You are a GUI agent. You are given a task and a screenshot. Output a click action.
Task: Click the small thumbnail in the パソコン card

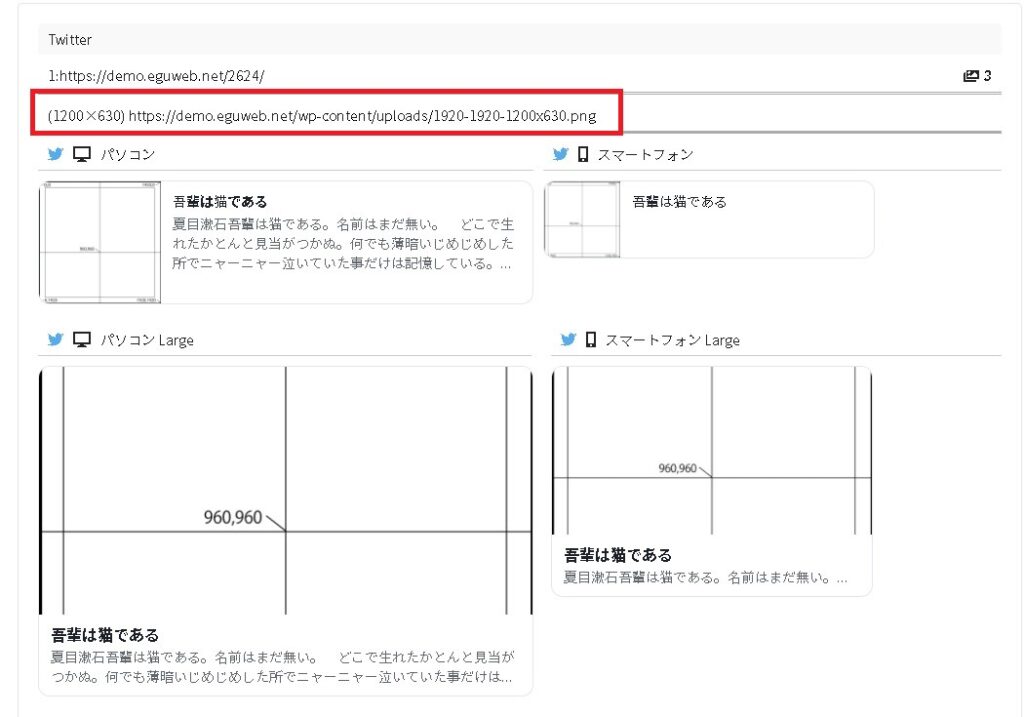pyautogui.click(x=100, y=242)
